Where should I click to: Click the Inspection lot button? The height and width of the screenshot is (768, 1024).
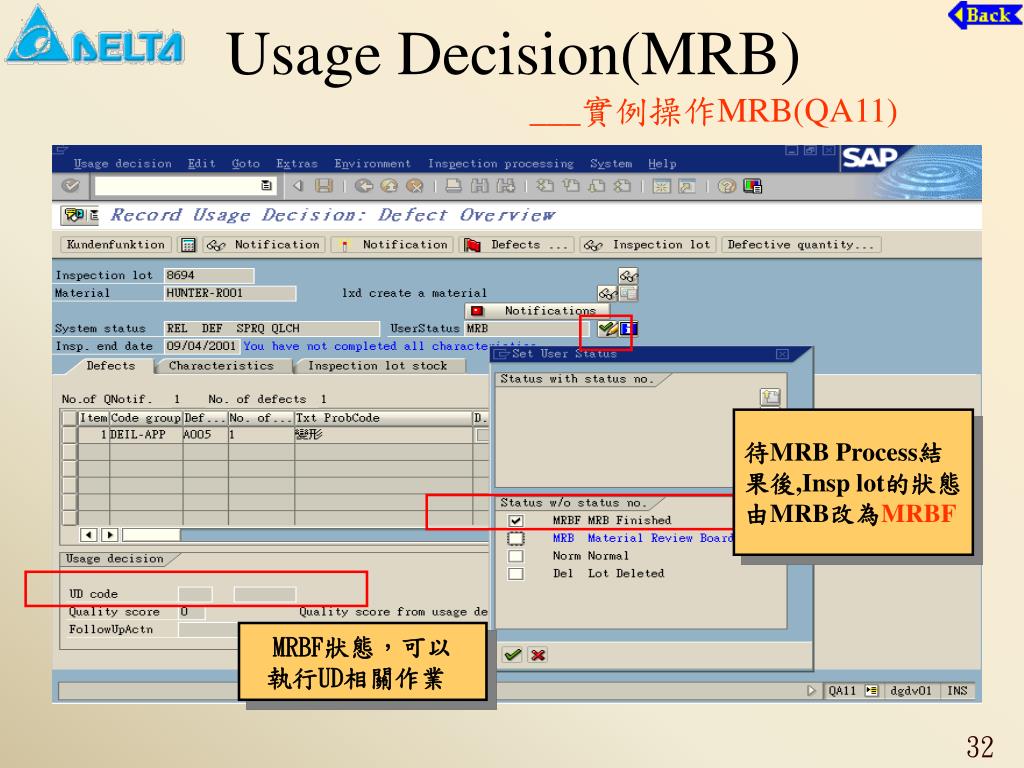(648, 245)
